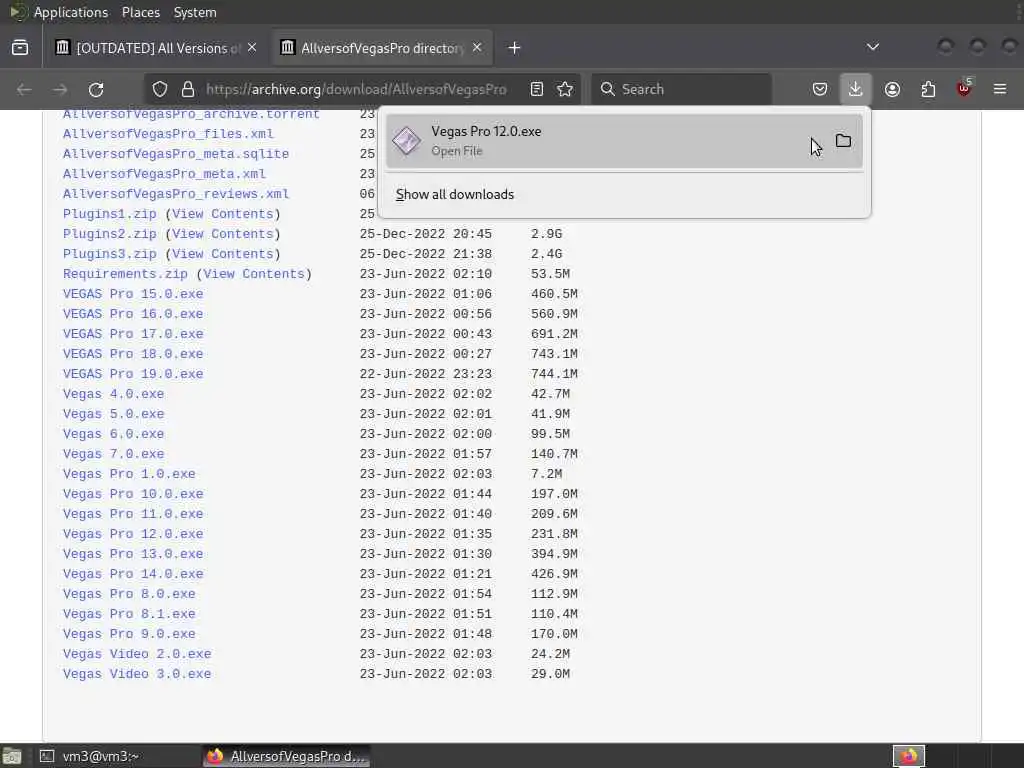Open the System menu

tap(195, 12)
